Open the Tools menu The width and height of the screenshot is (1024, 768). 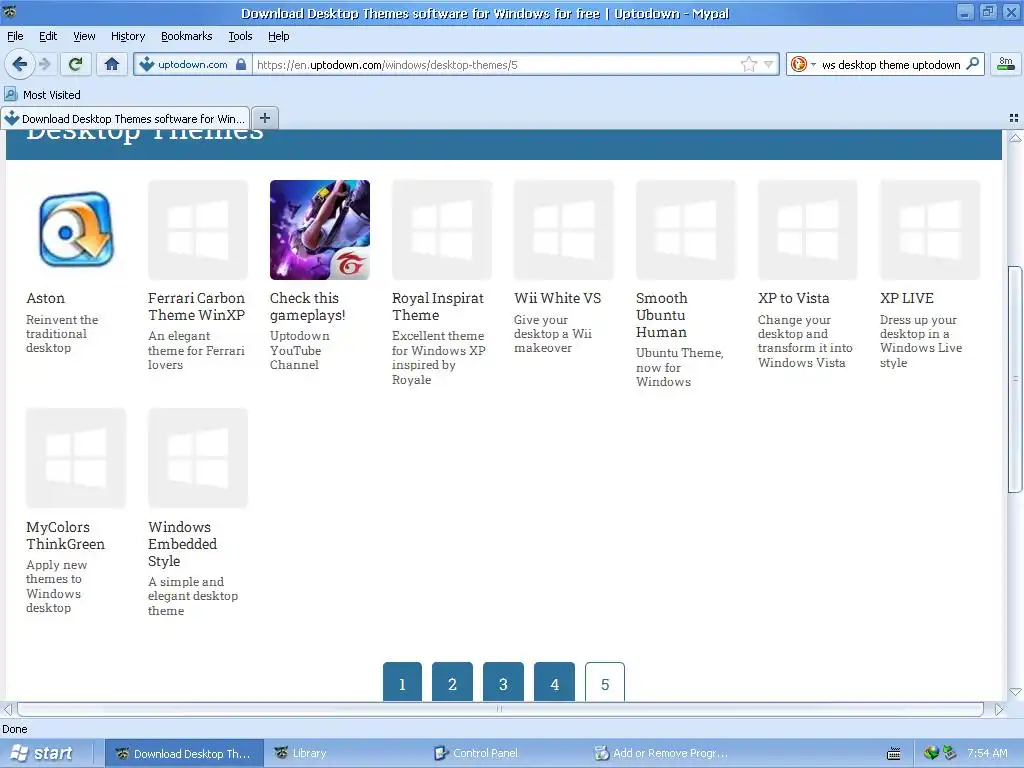click(x=240, y=36)
